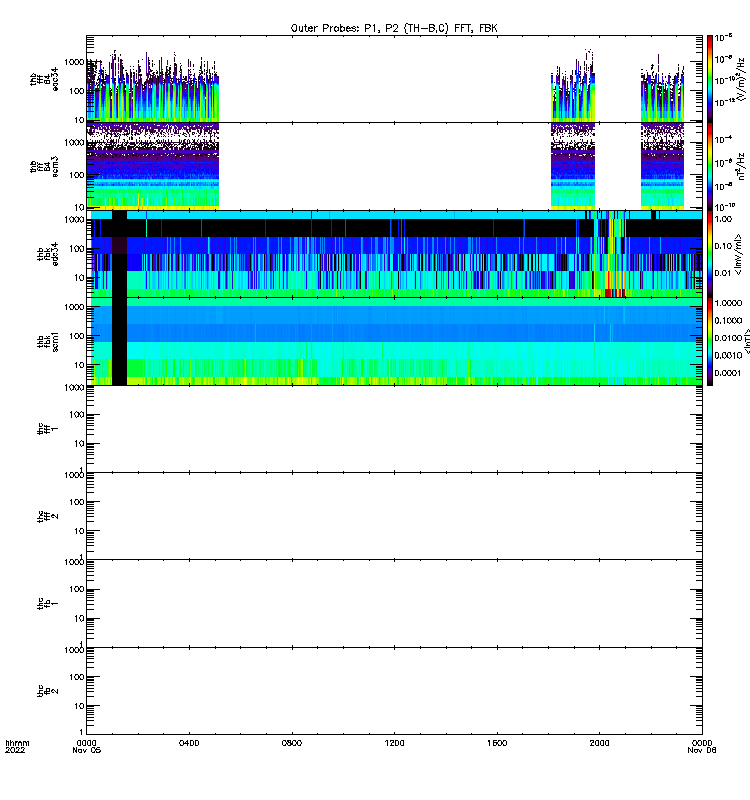Click the '0.10' tick on the <|mV/m|> color bar
This screenshot has width=750, height=800.
pos(723,246)
